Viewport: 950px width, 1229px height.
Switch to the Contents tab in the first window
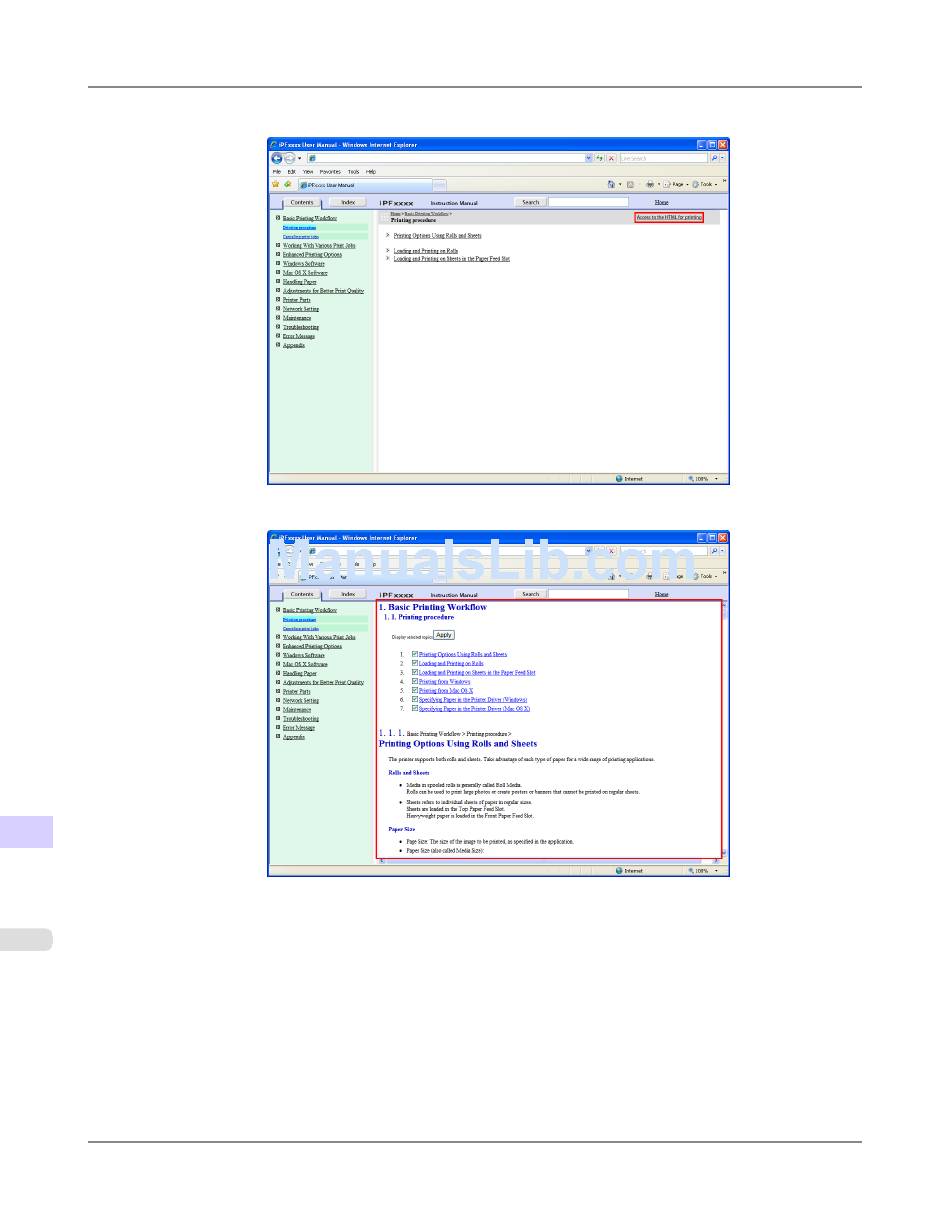[x=302, y=202]
